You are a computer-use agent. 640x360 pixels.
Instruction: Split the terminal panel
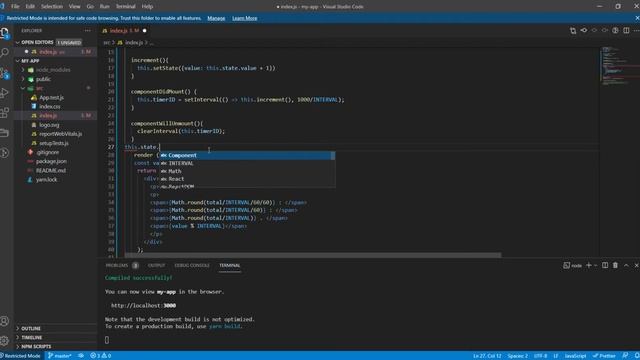click(x=605, y=265)
